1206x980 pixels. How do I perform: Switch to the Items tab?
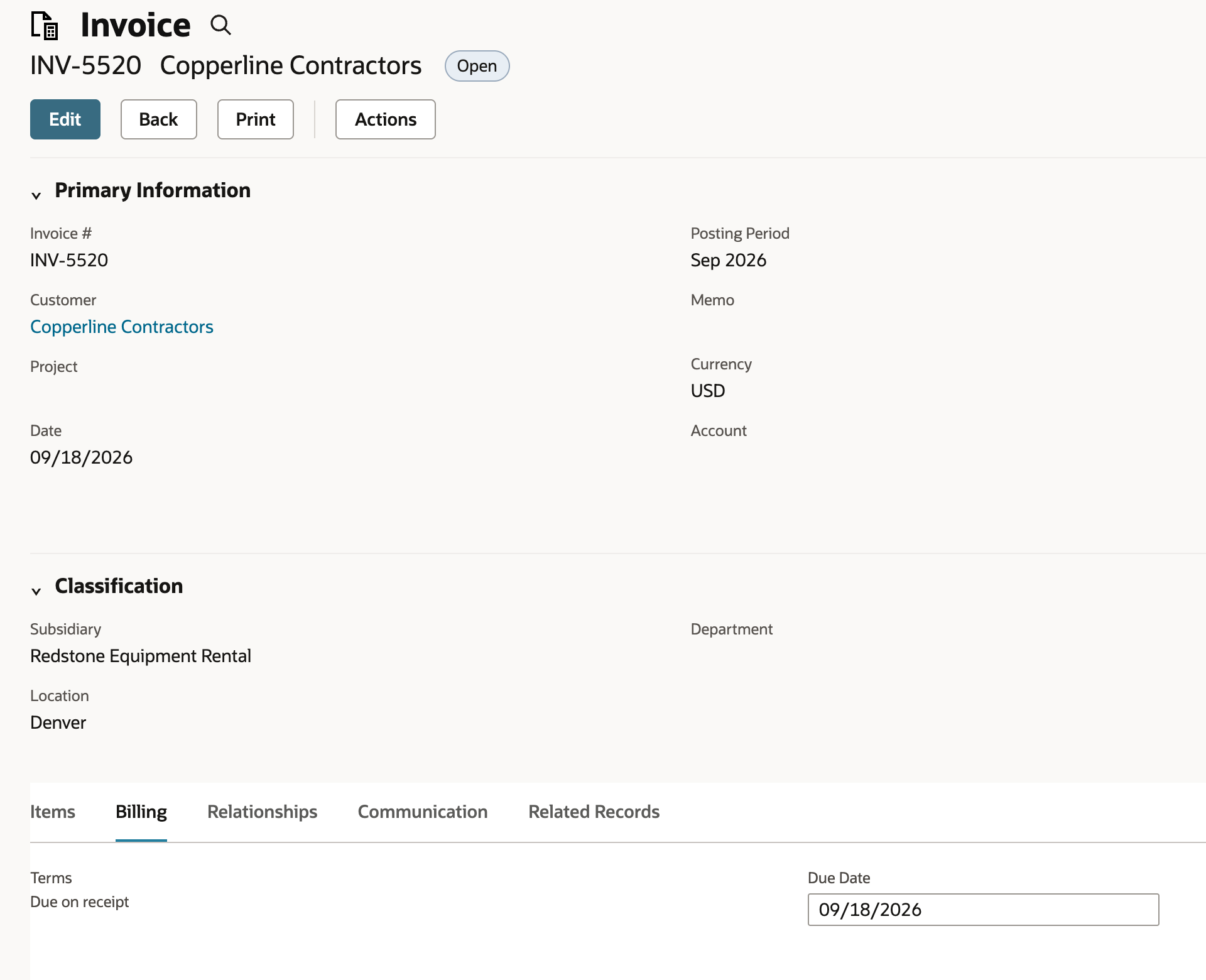point(53,812)
